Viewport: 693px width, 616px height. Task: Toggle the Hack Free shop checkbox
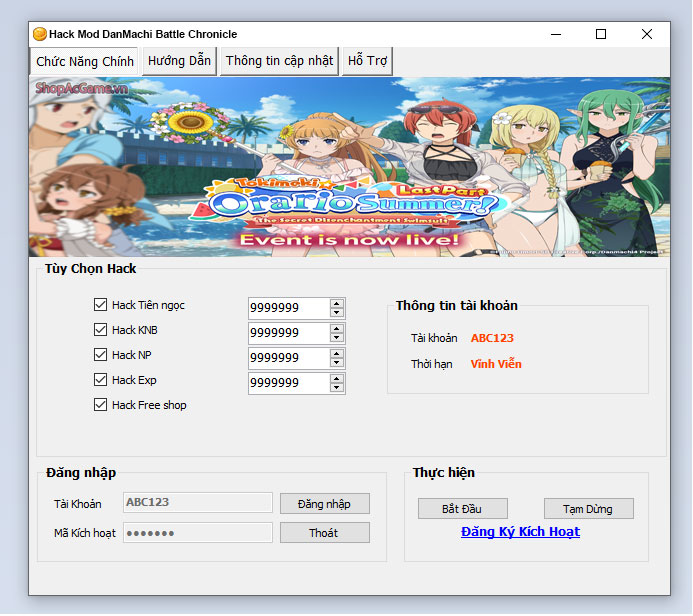pos(100,405)
